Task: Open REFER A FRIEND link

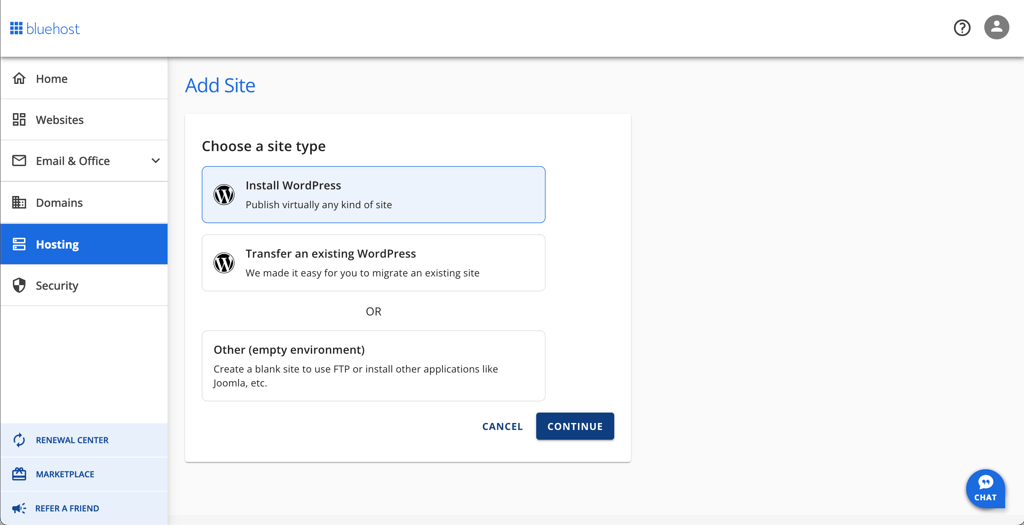Action: tap(84, 508)
